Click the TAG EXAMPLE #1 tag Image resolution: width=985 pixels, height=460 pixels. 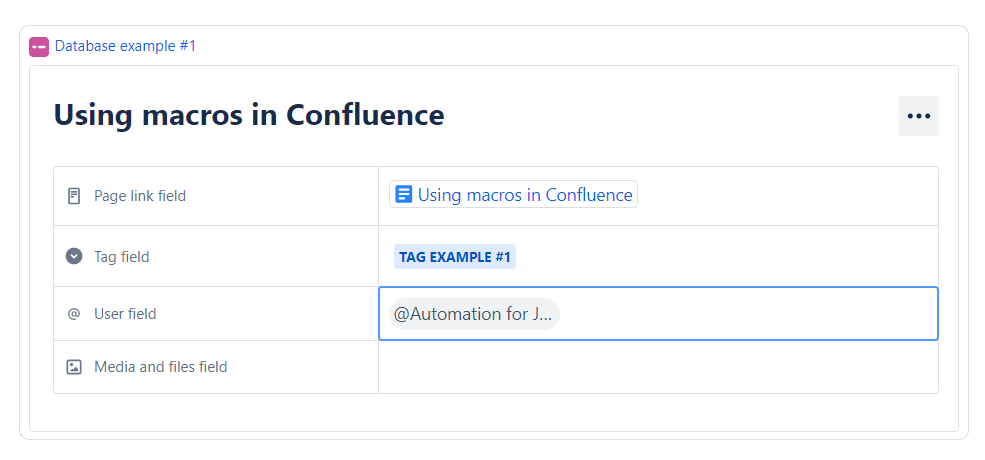(x=455, y=257)
